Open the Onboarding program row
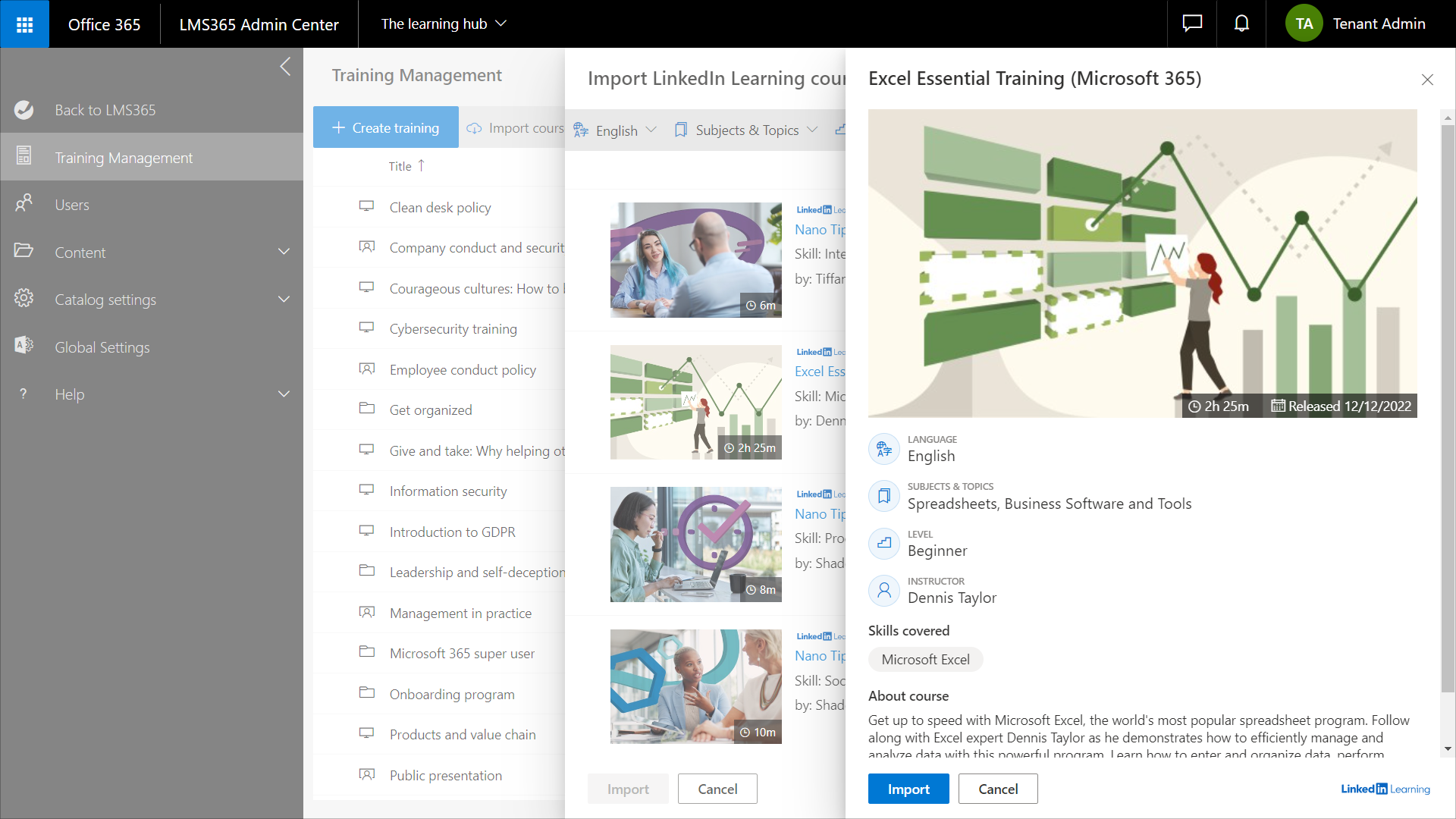 (x=439, y=694)
